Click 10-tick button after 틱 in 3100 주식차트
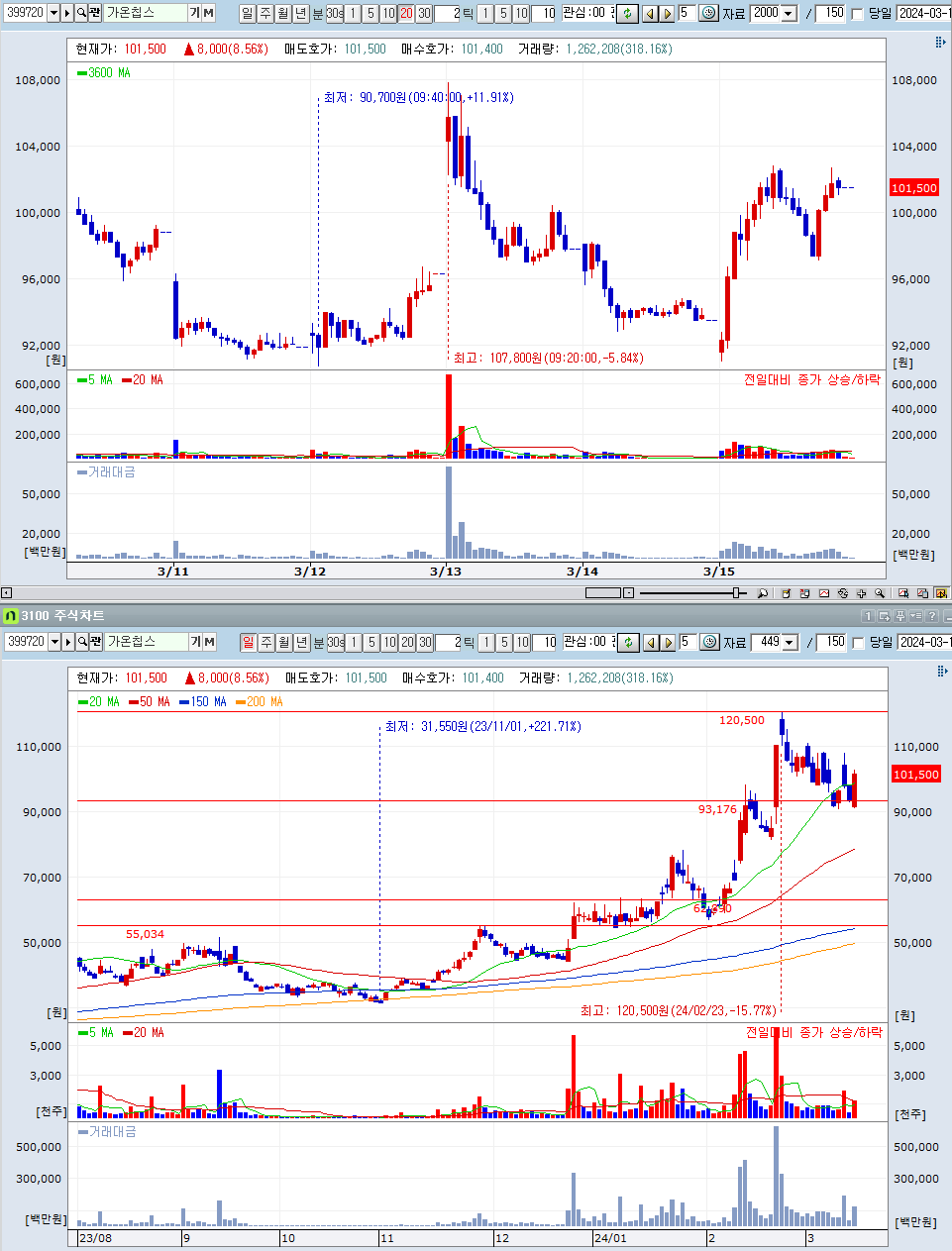 coord(522,642)
